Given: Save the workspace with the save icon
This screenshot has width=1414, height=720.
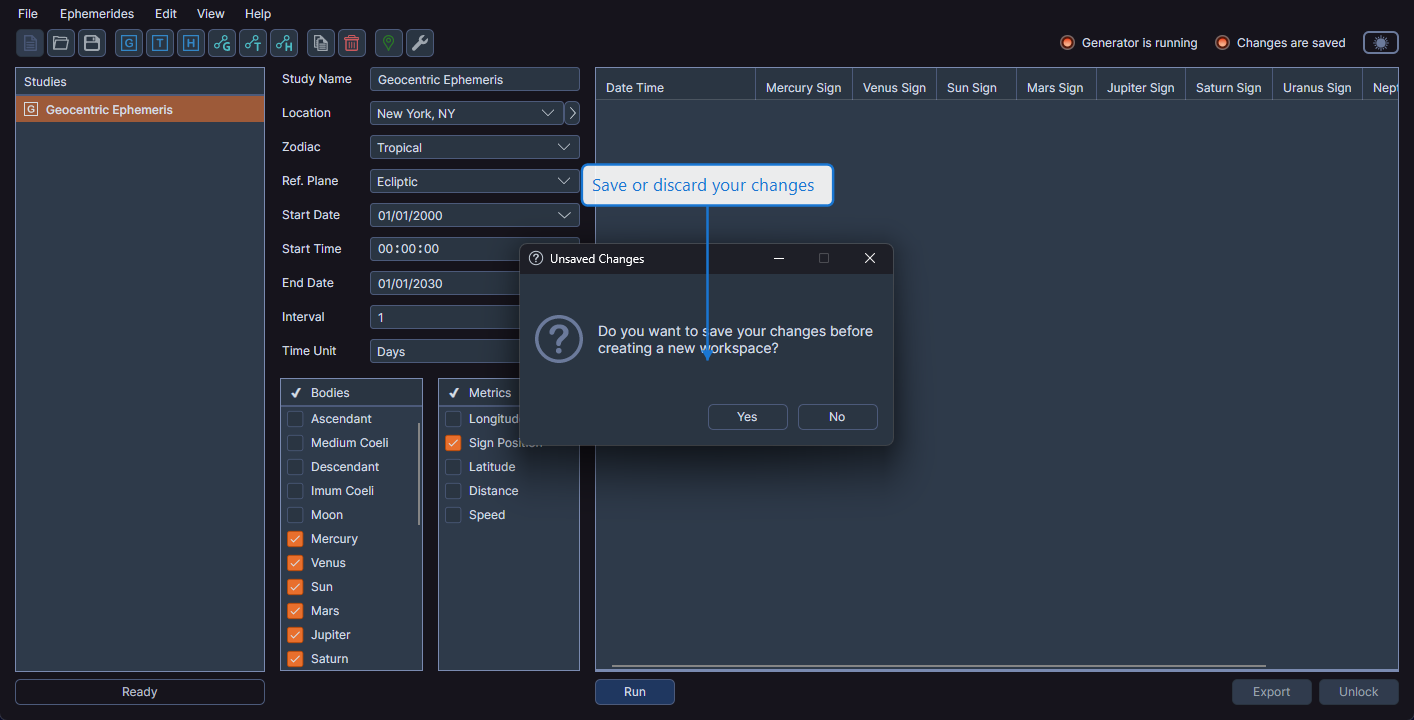Looking at the screenshot, I should 90,43.
